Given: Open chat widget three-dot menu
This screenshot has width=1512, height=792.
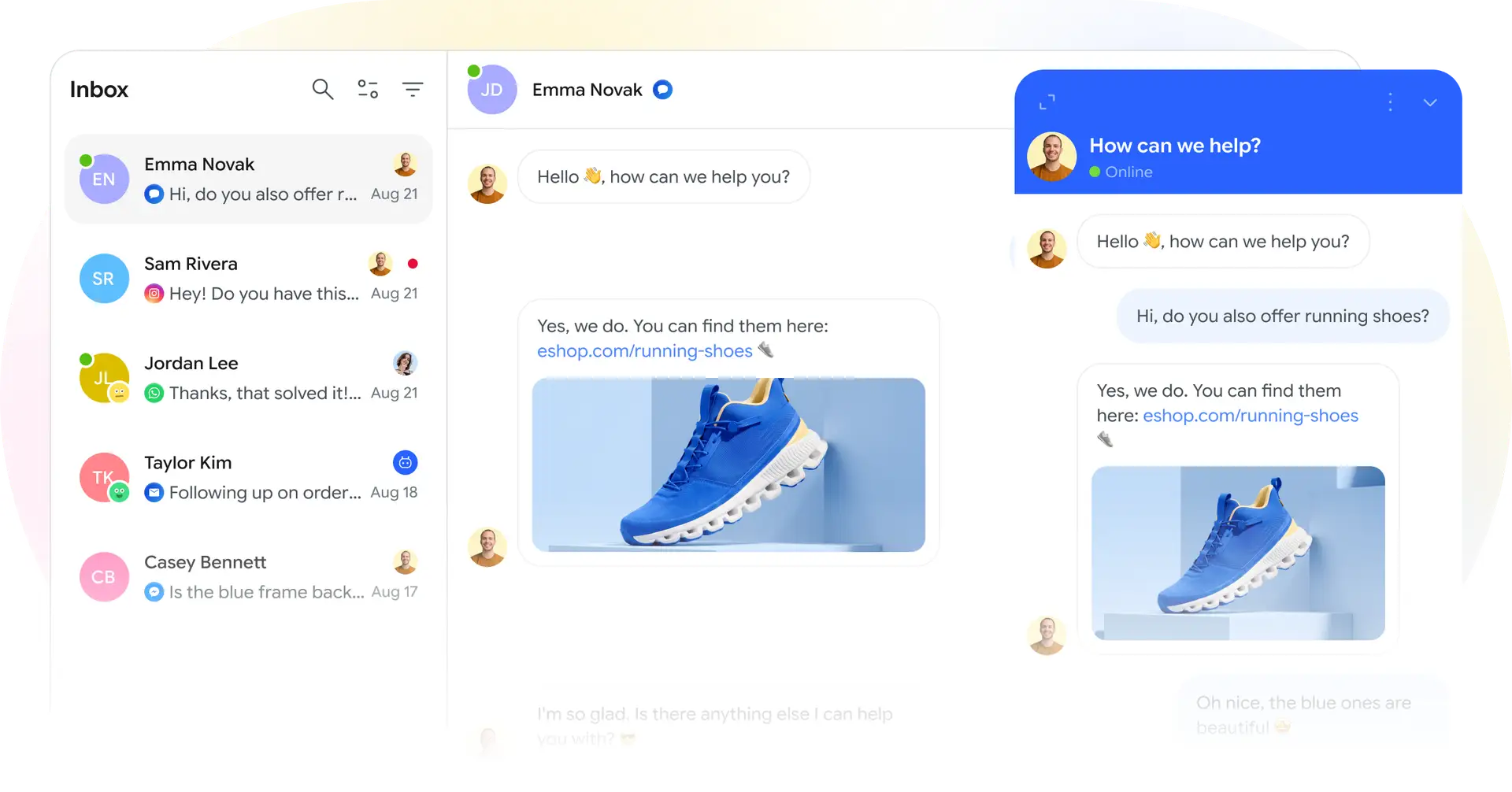Looking at the screenshot, I should pos(1390,102).
